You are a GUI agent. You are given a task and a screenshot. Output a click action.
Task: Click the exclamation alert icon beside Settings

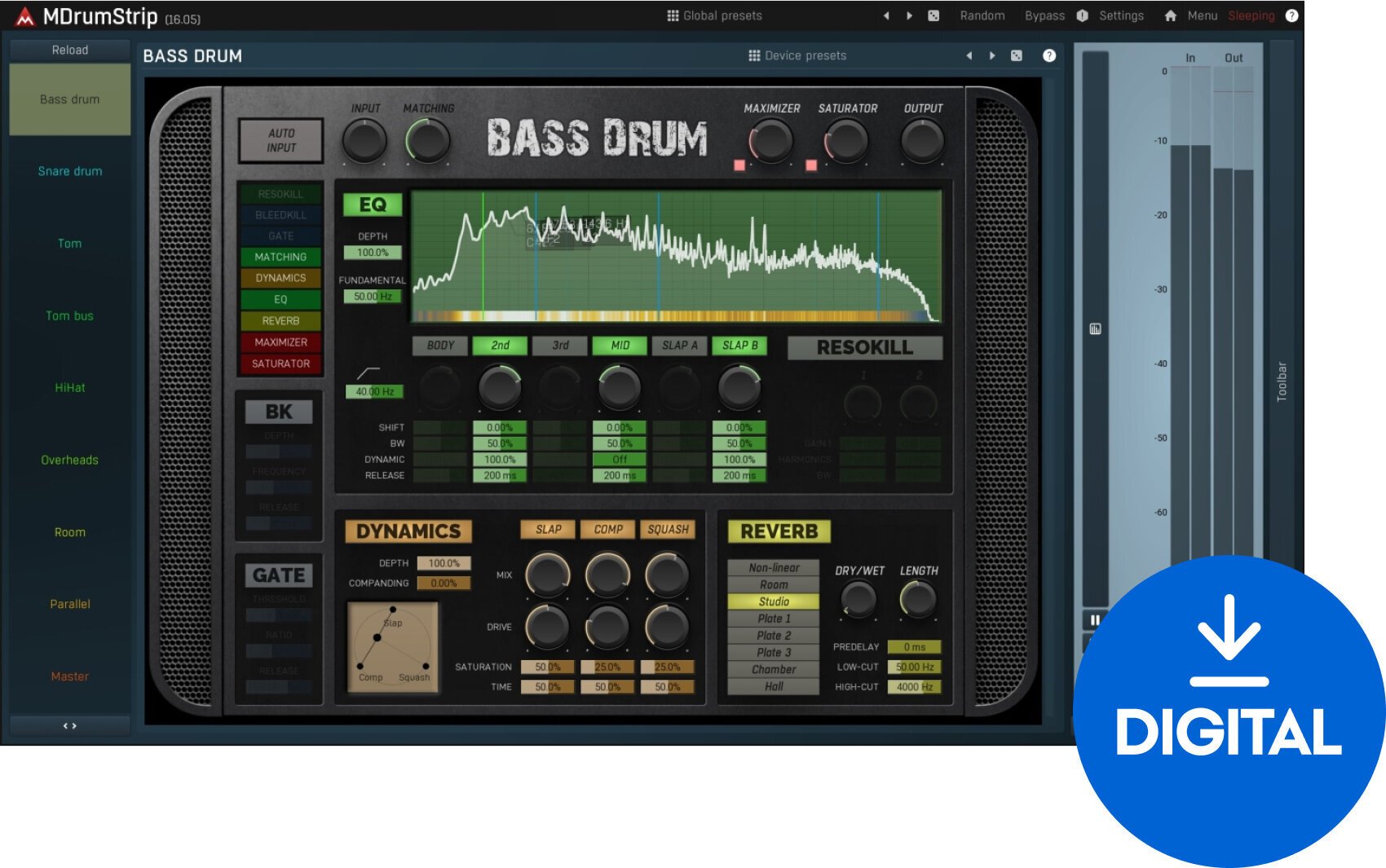point(1084,15)
